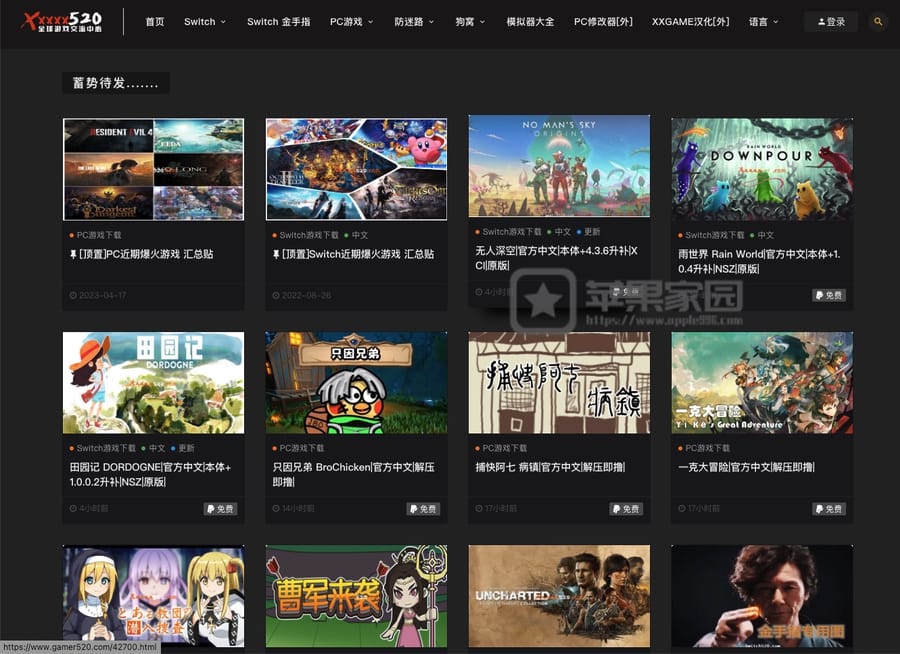
Task: Click the 蓄势待发 section heading
Action: (x=115, y=83)
